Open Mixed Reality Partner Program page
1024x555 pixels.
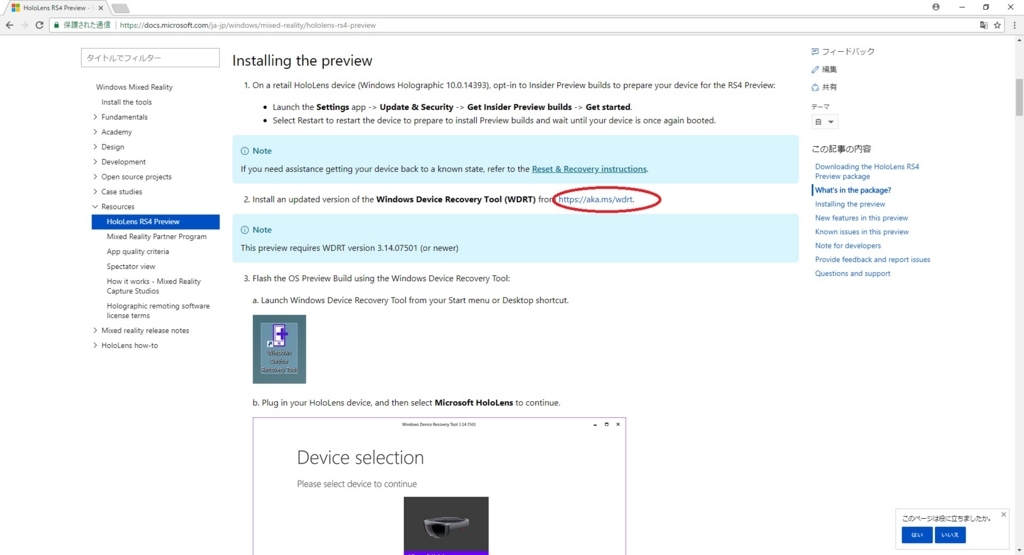tap(156, 236)
